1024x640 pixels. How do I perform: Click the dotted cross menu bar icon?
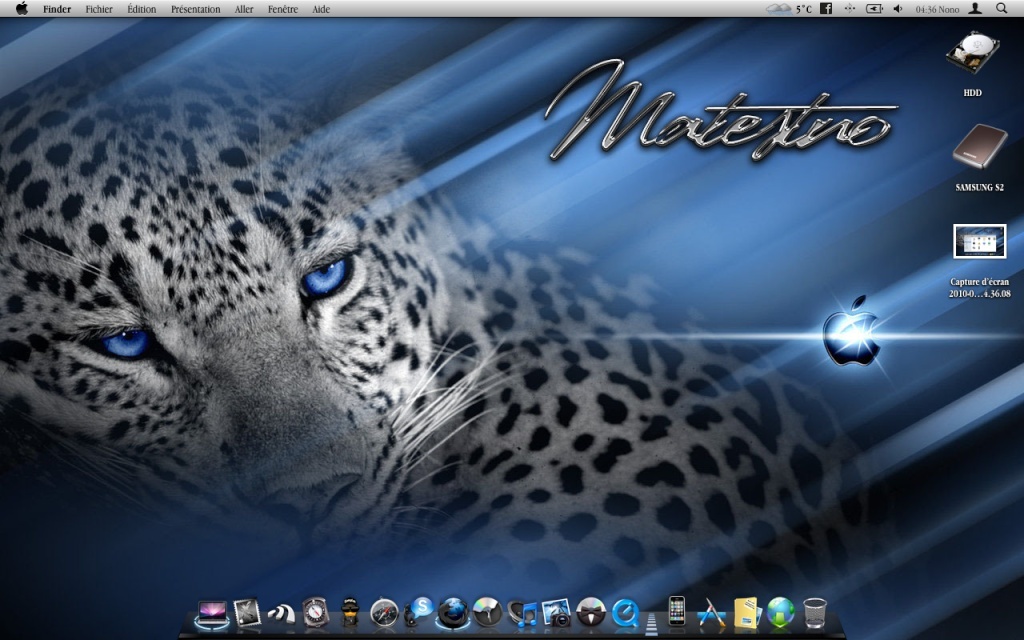click(x=849, y=8)
